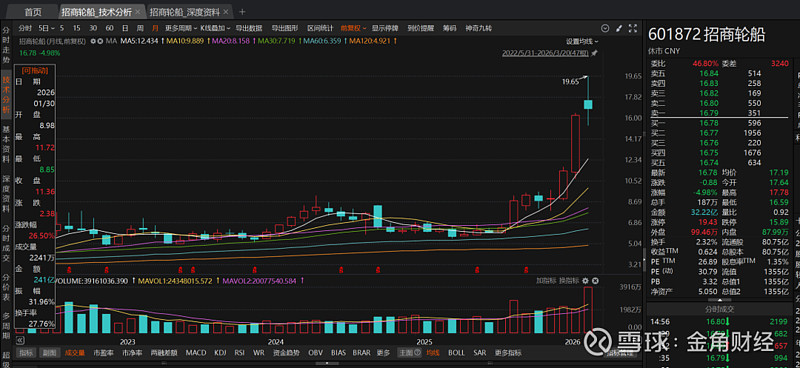Image resolution: width=800 pixels, height=368 pixels.
Task: Click 加指标 in volume panel
Action: click(545, 281)
